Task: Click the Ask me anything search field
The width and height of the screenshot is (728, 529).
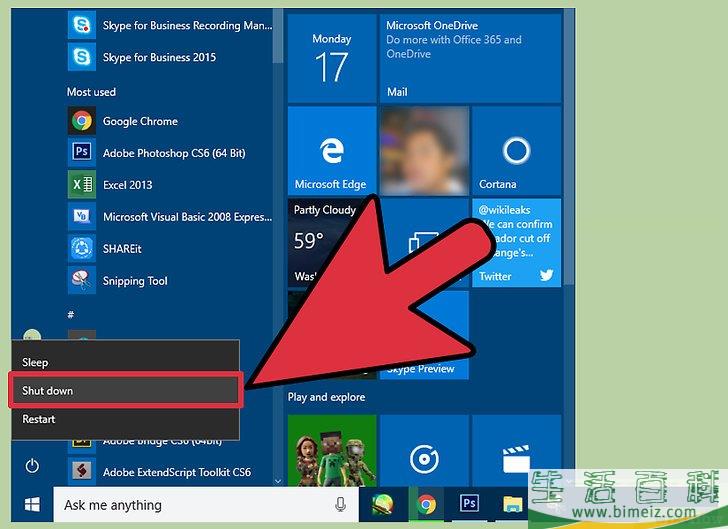Action: pyautogui.click(x=190, y=504)
